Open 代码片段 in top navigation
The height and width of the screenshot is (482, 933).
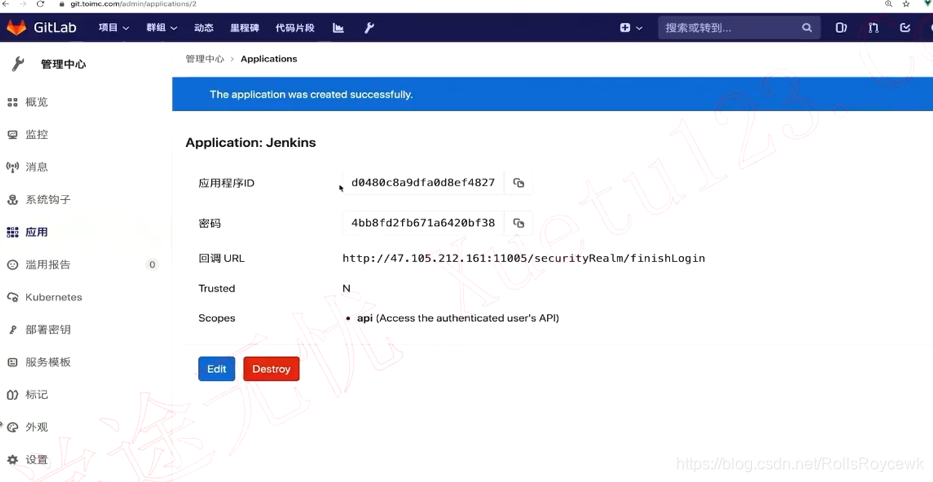[295, 27]
